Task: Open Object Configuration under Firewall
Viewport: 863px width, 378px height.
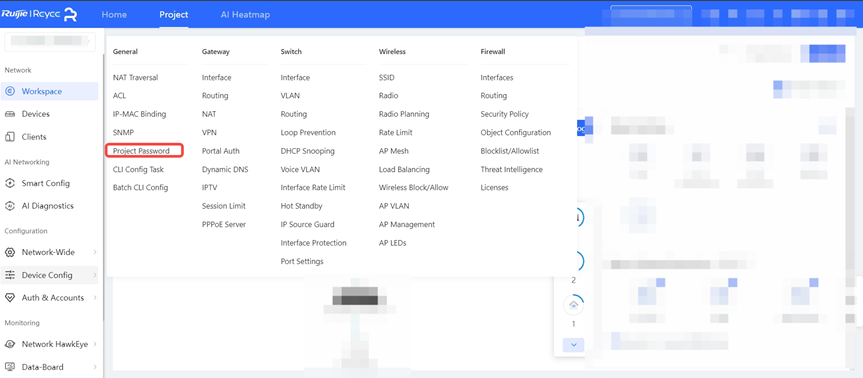Action: 516,133
